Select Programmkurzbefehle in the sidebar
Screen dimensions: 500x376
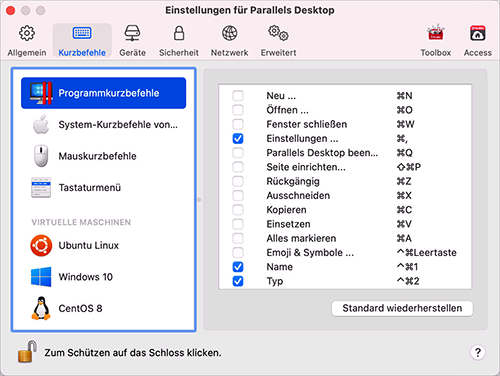(103, 93)
